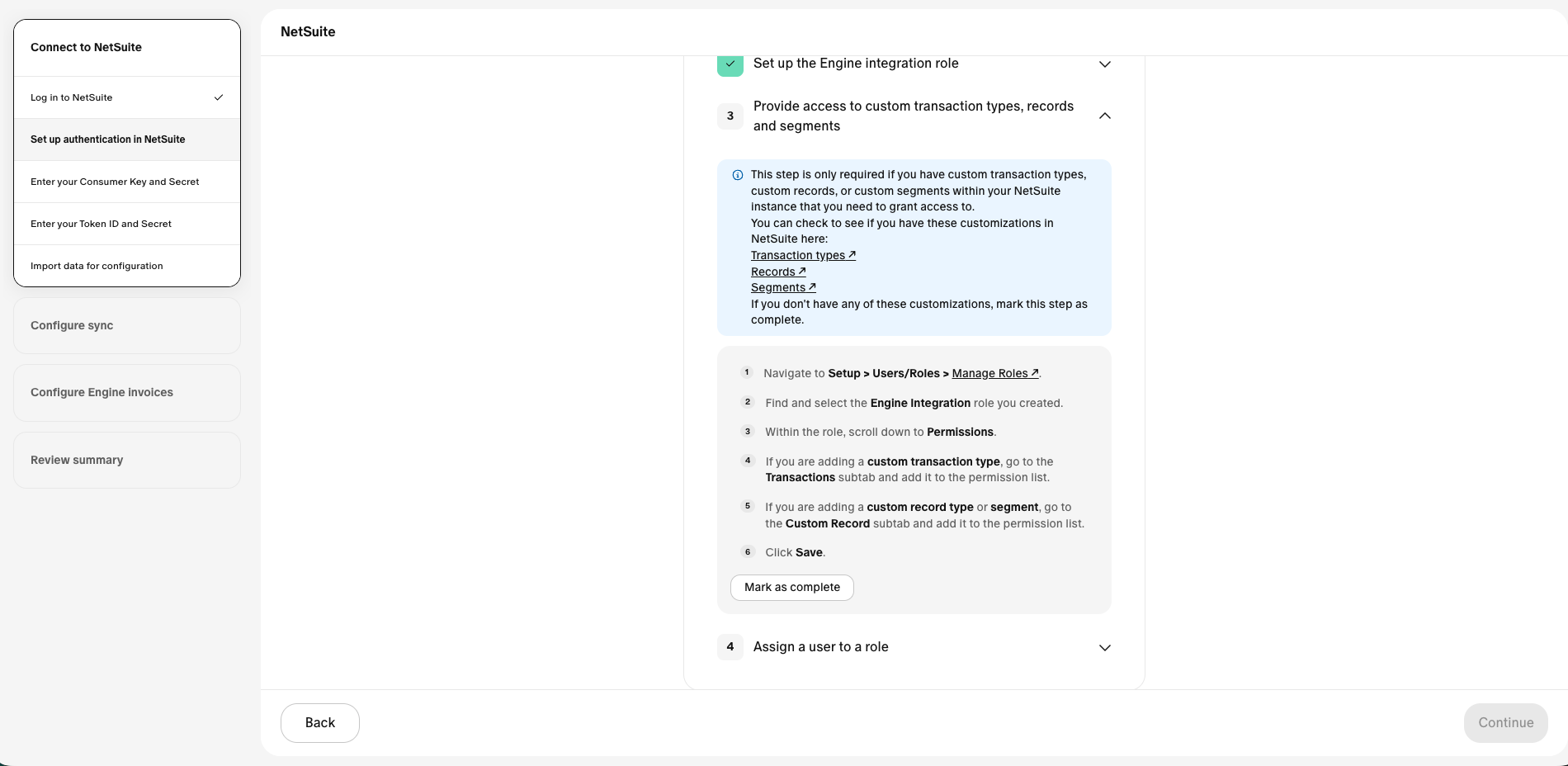Image resolution: width=1568 pixels, height=766 pixels.
Task: Select Enter your Token ID and Secret step
Action: [x=127, y=224]
